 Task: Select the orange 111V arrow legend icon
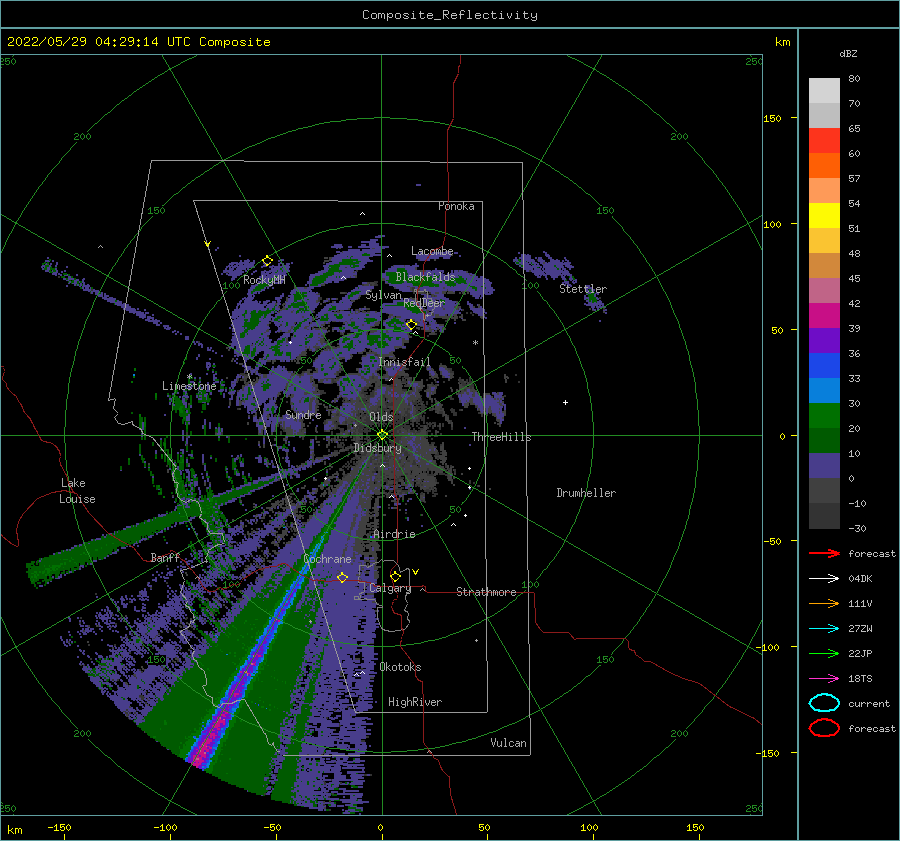[x=824, y=603]
